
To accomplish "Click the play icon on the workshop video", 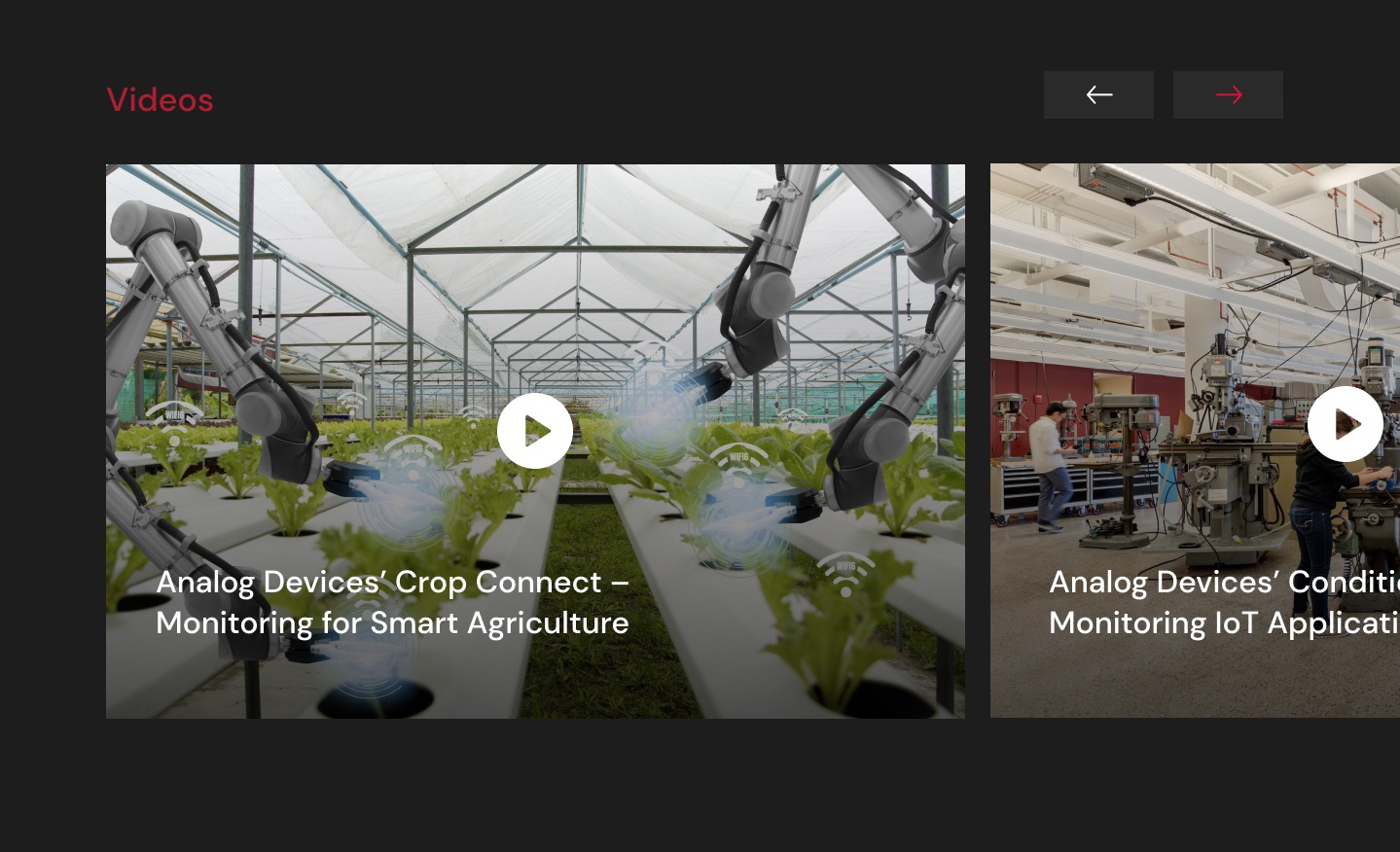I will click(1345, 424).
